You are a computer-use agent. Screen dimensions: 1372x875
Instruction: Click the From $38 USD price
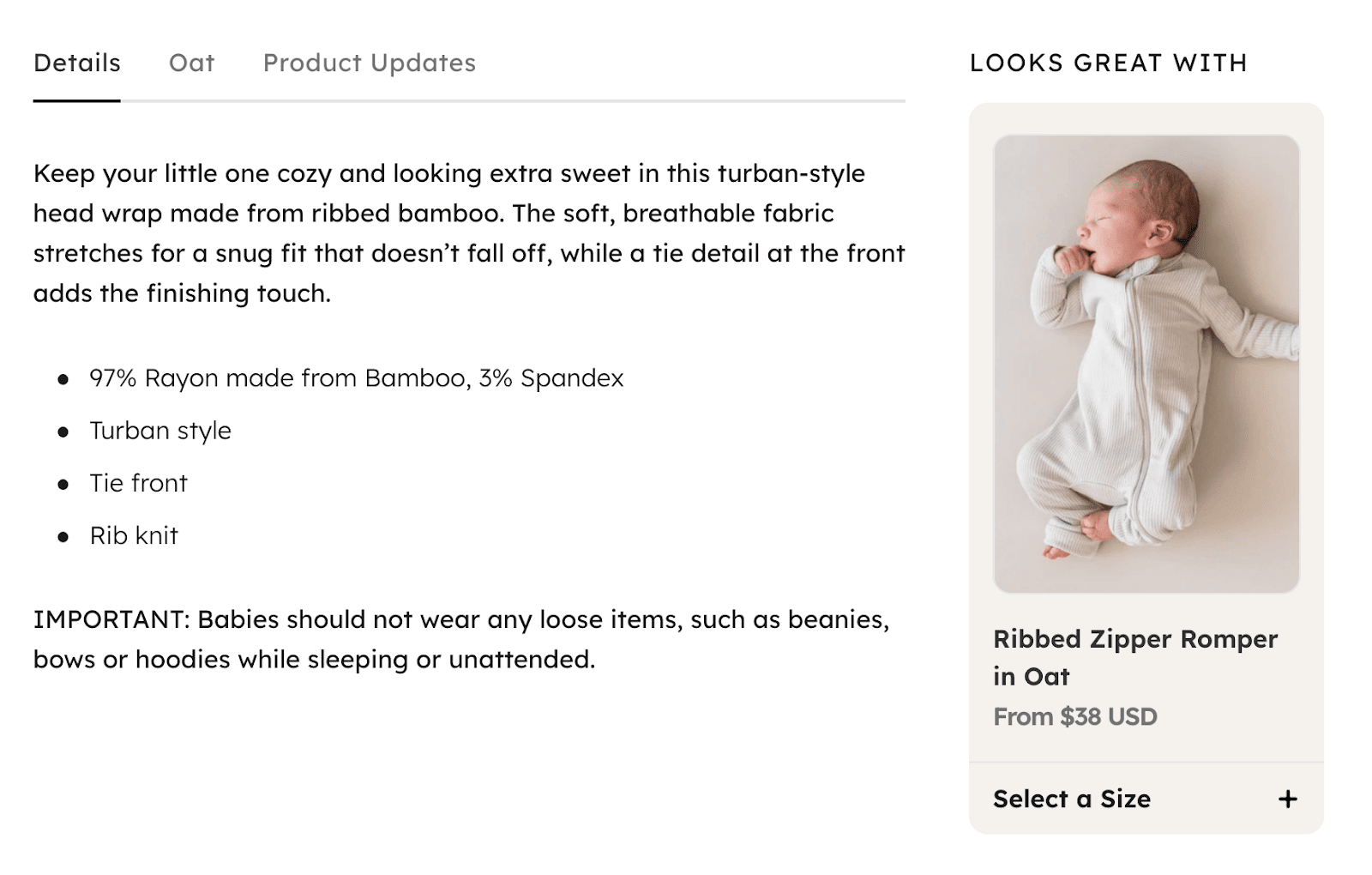pos(1075,717)
